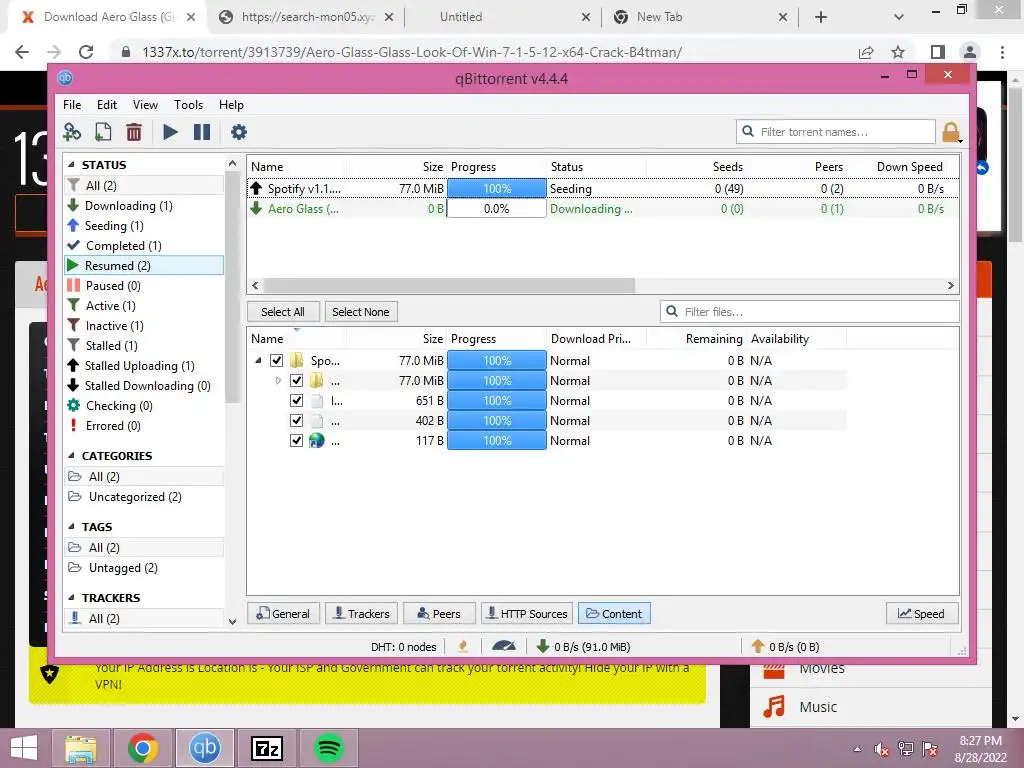Screen dimensions: 1024x768
Task: Uncheck the 402 B file checkbox
Action: tap(296, 421)
